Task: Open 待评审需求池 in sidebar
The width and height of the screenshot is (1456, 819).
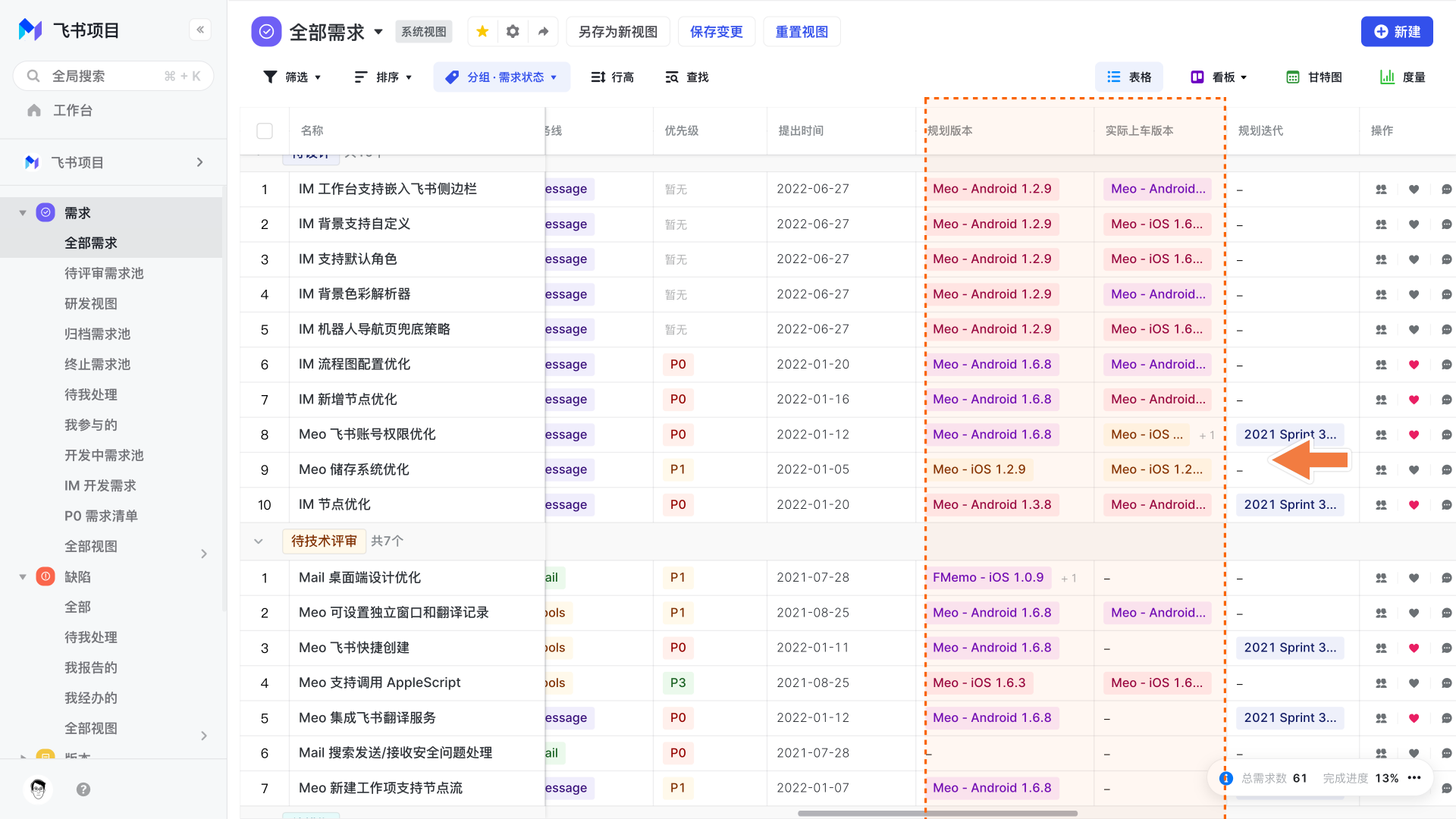Action: coord(104,273)
